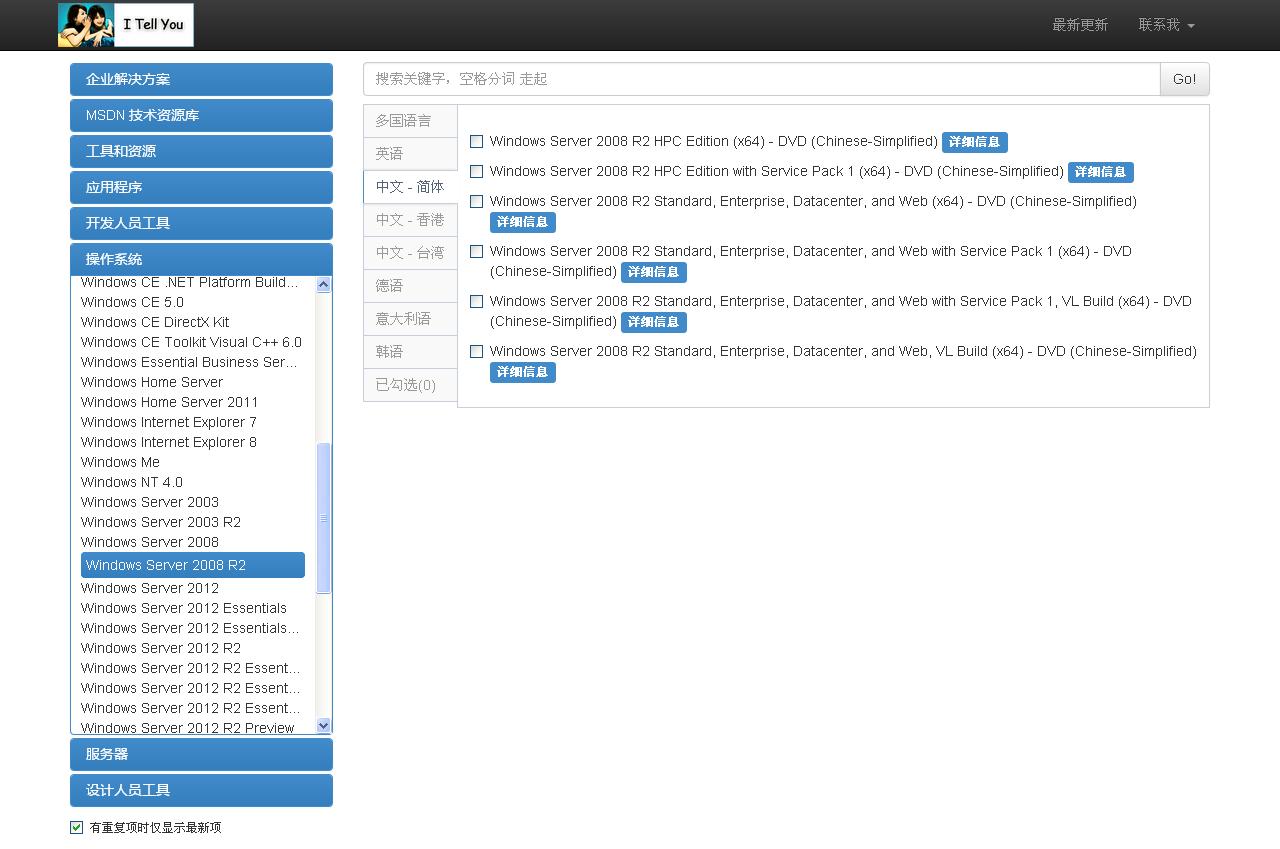Switch to the 英语 language tab

(410, 154)
